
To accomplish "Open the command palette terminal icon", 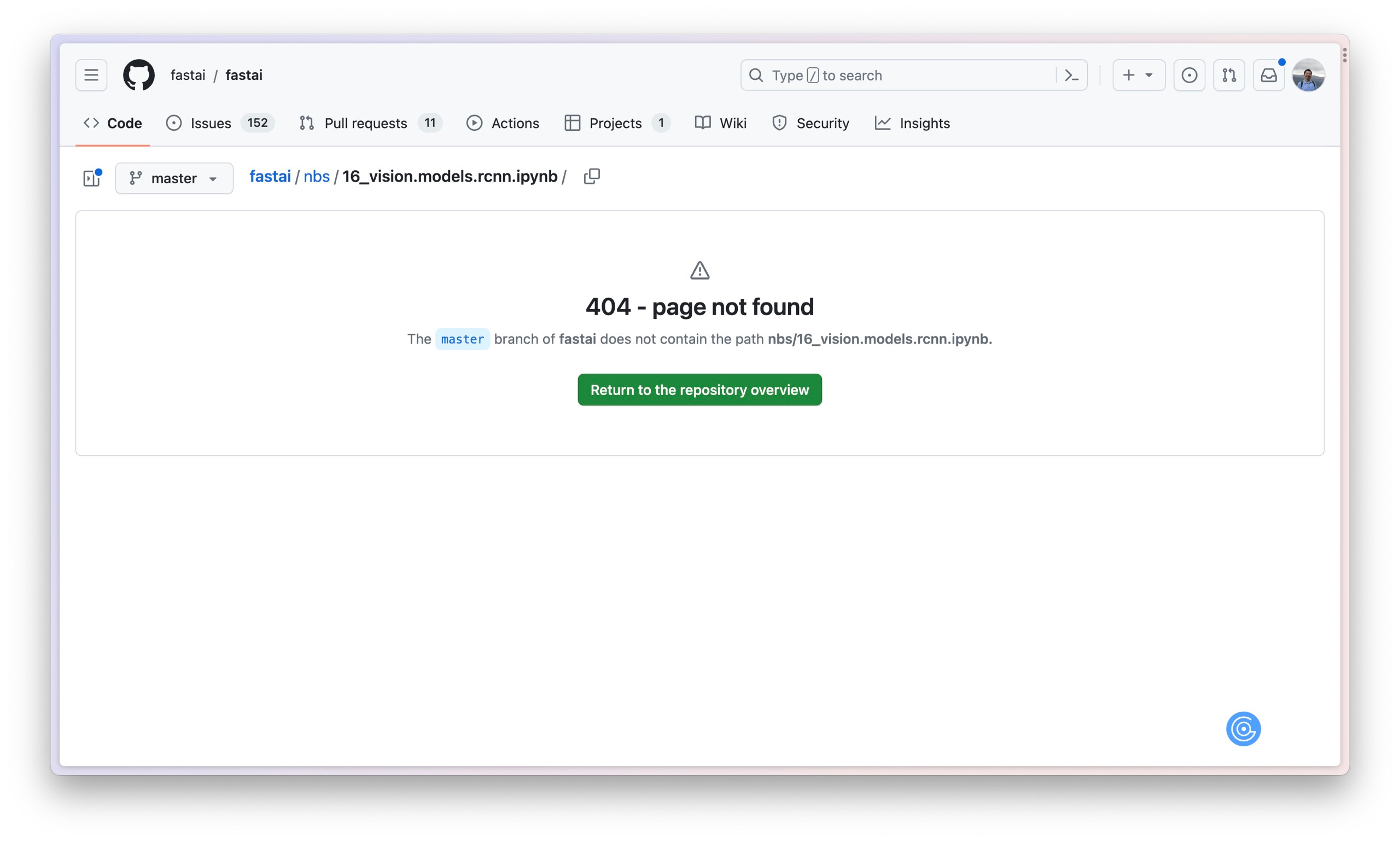I will [x=1071, y=75].
